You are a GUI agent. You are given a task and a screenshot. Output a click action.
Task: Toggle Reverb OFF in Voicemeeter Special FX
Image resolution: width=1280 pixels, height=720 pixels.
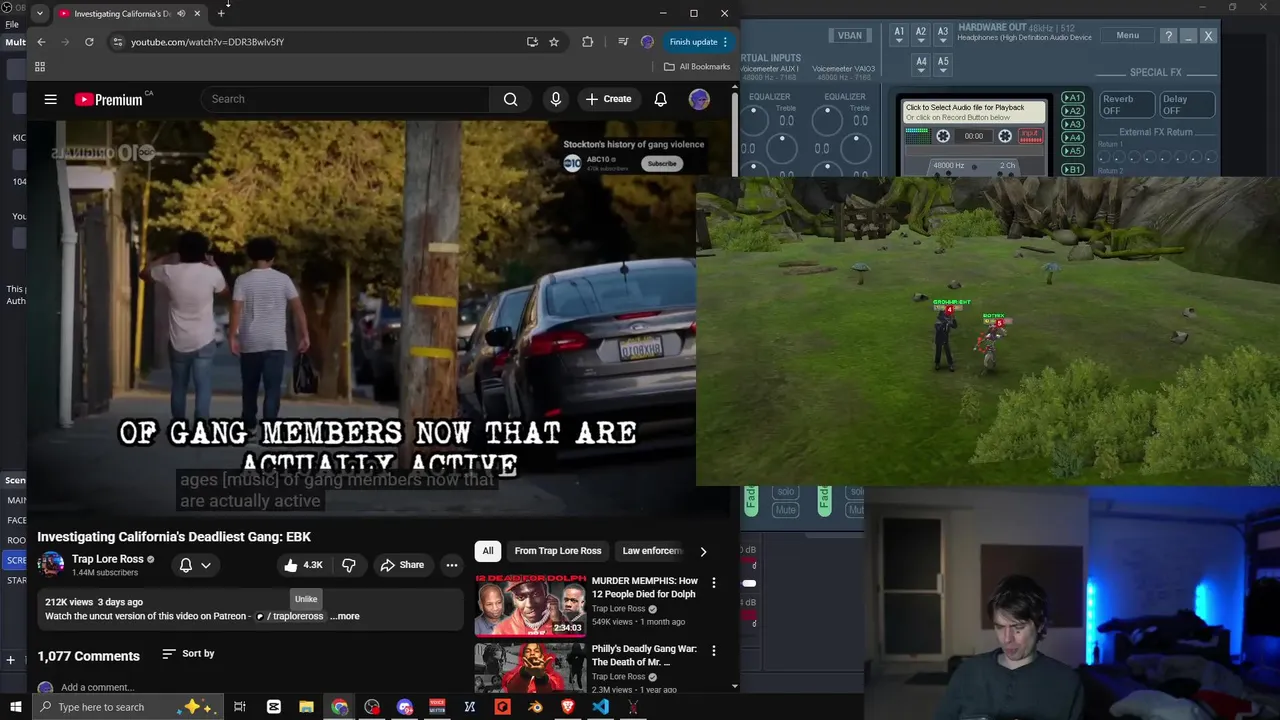click(1125, 105)
